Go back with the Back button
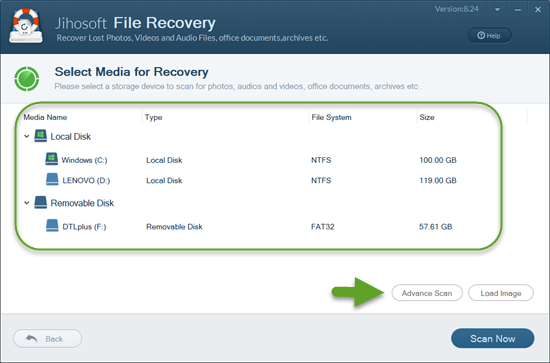Viewport: 550px width, 363px height. coord(48,339)
